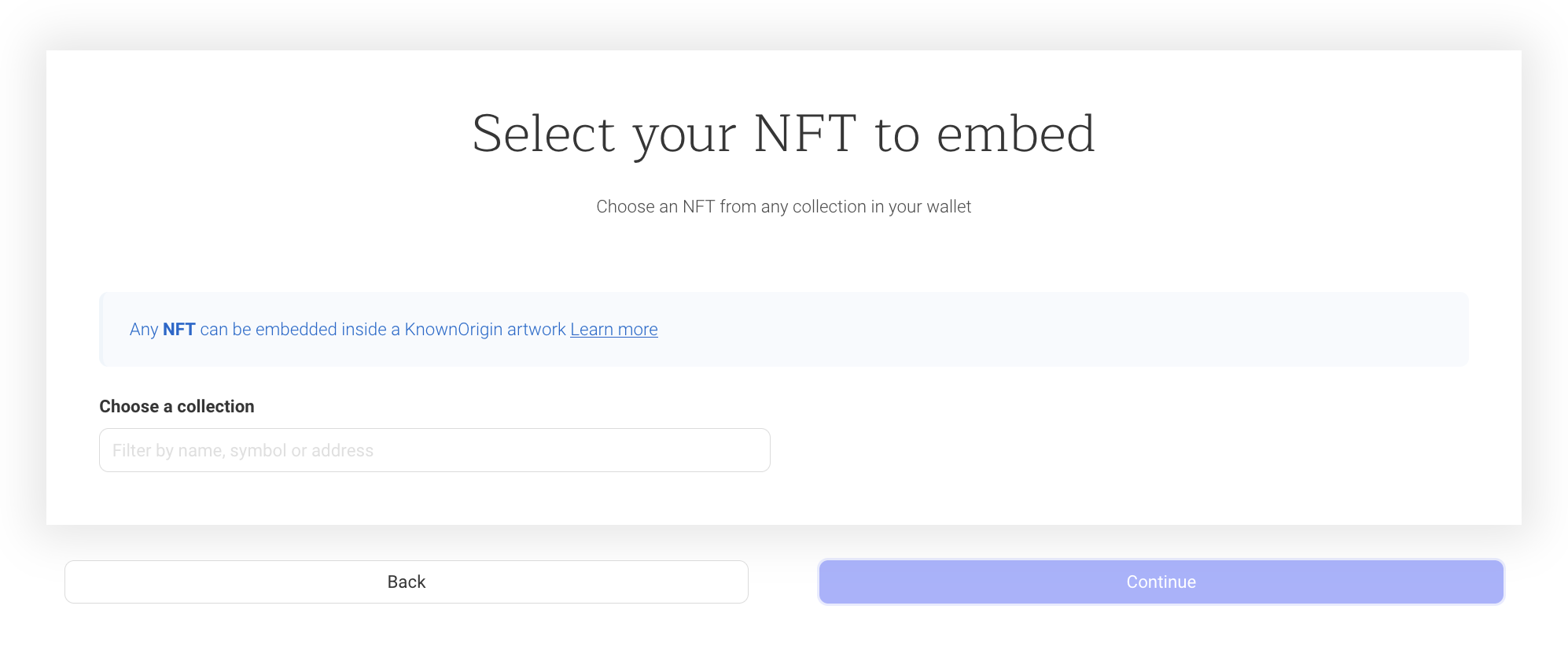Viewport: 1568px width, 661px height.
Task: Click the word 'collection' in the field label
Action: (215, 406)
